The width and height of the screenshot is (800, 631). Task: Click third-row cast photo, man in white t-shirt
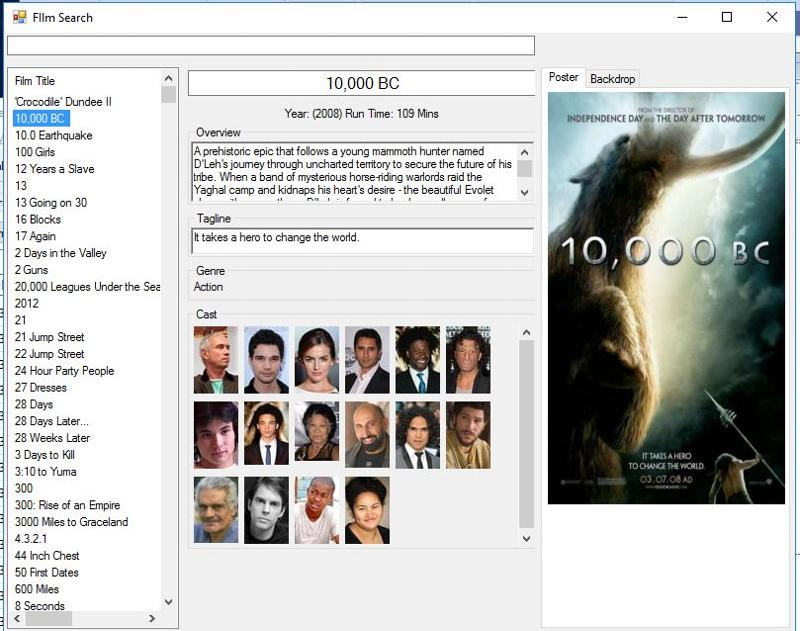point(317,510)
